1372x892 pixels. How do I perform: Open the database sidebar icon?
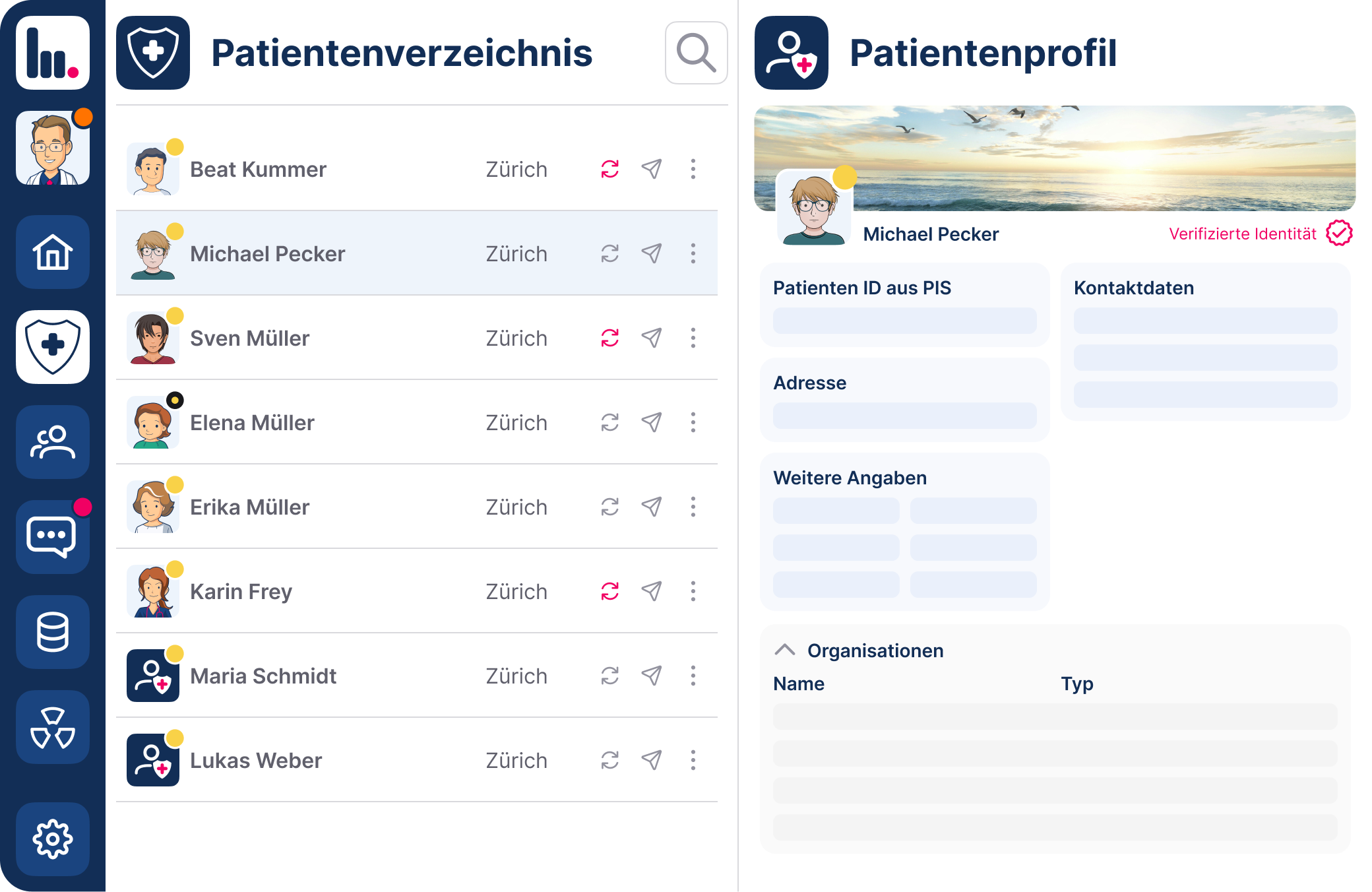53,632
